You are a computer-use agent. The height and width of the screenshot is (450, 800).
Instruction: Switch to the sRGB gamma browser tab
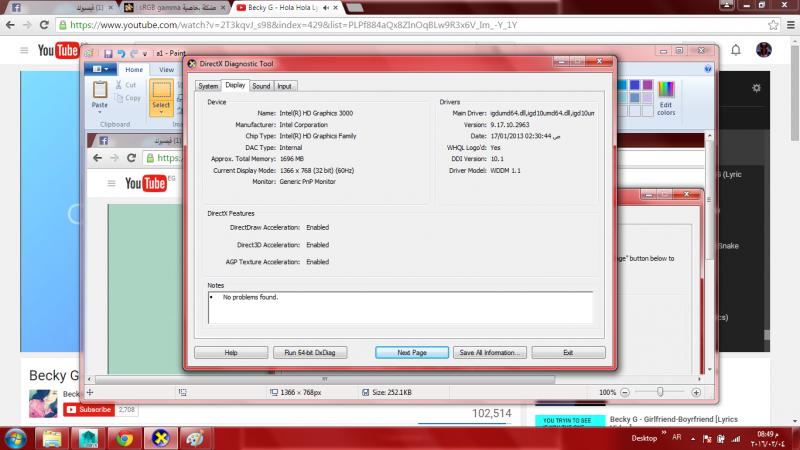point(176,7)
